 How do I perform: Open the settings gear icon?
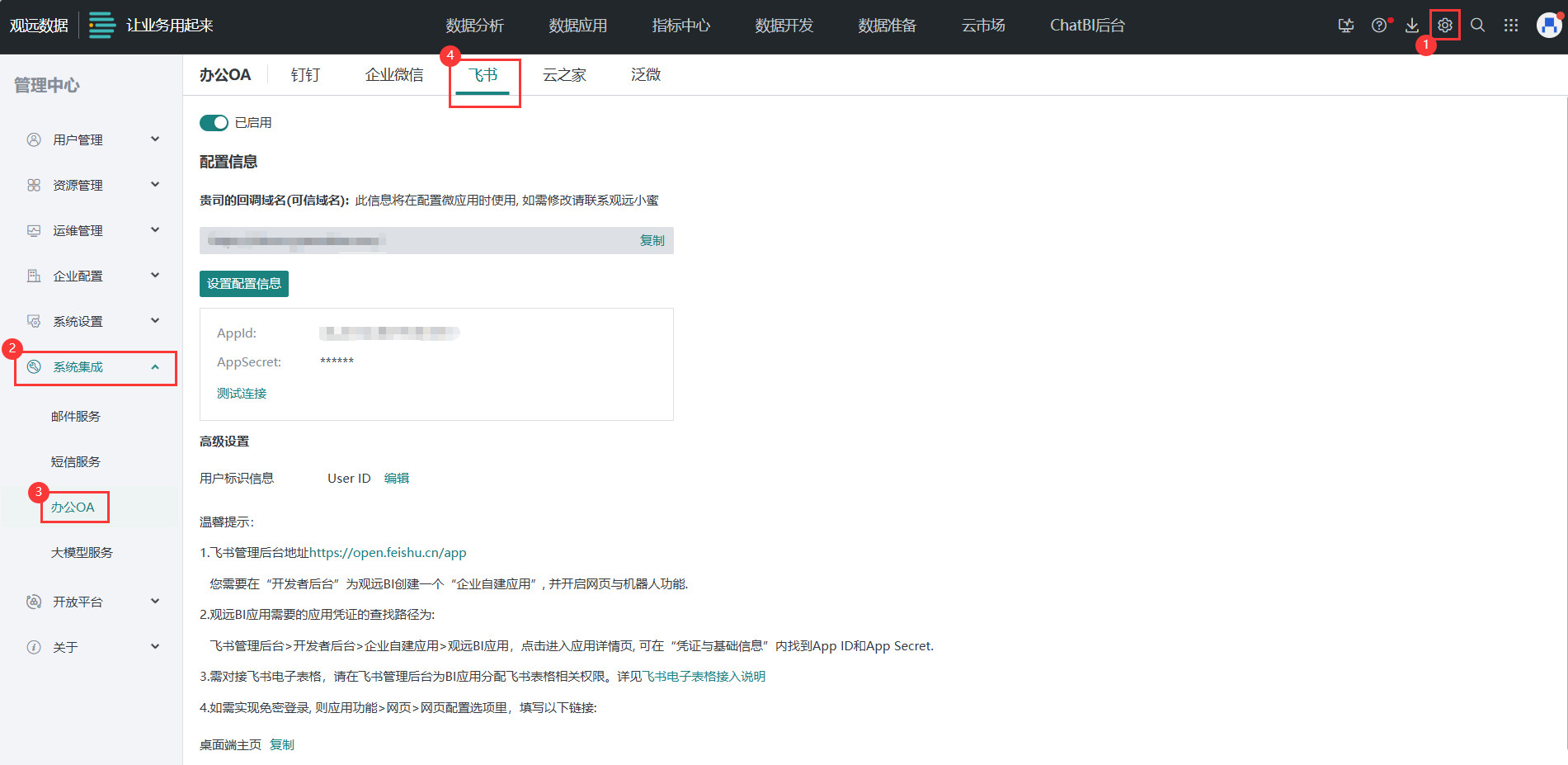click(1444, 26)
